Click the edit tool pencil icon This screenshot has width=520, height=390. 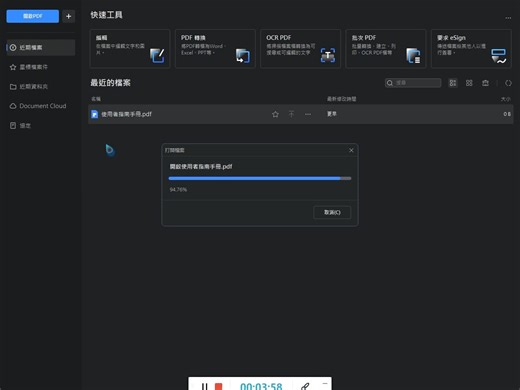tap(157, 55)
